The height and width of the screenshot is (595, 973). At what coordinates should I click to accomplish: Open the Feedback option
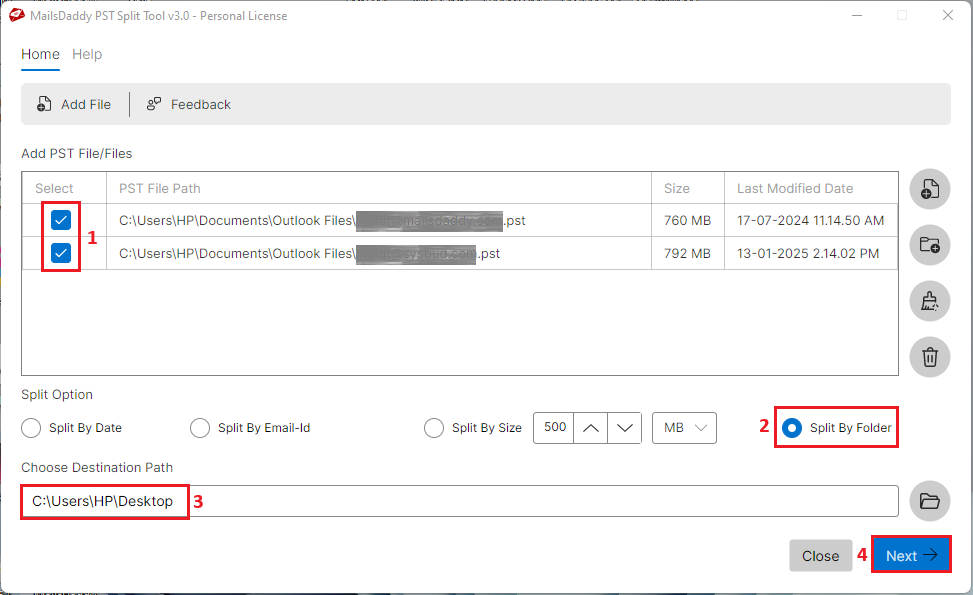coord(189,104)
